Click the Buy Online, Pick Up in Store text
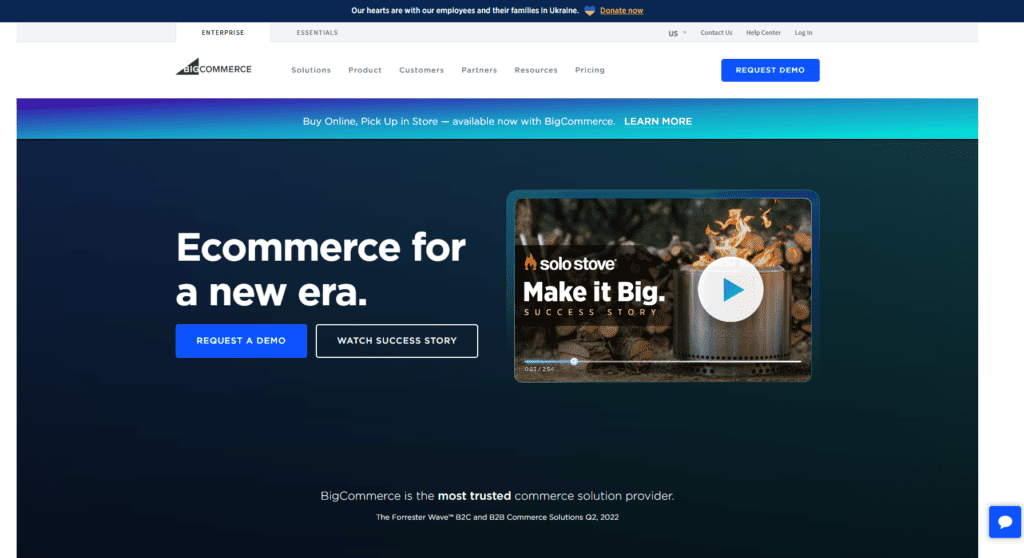1024x558 pixels. pos(458,122)
